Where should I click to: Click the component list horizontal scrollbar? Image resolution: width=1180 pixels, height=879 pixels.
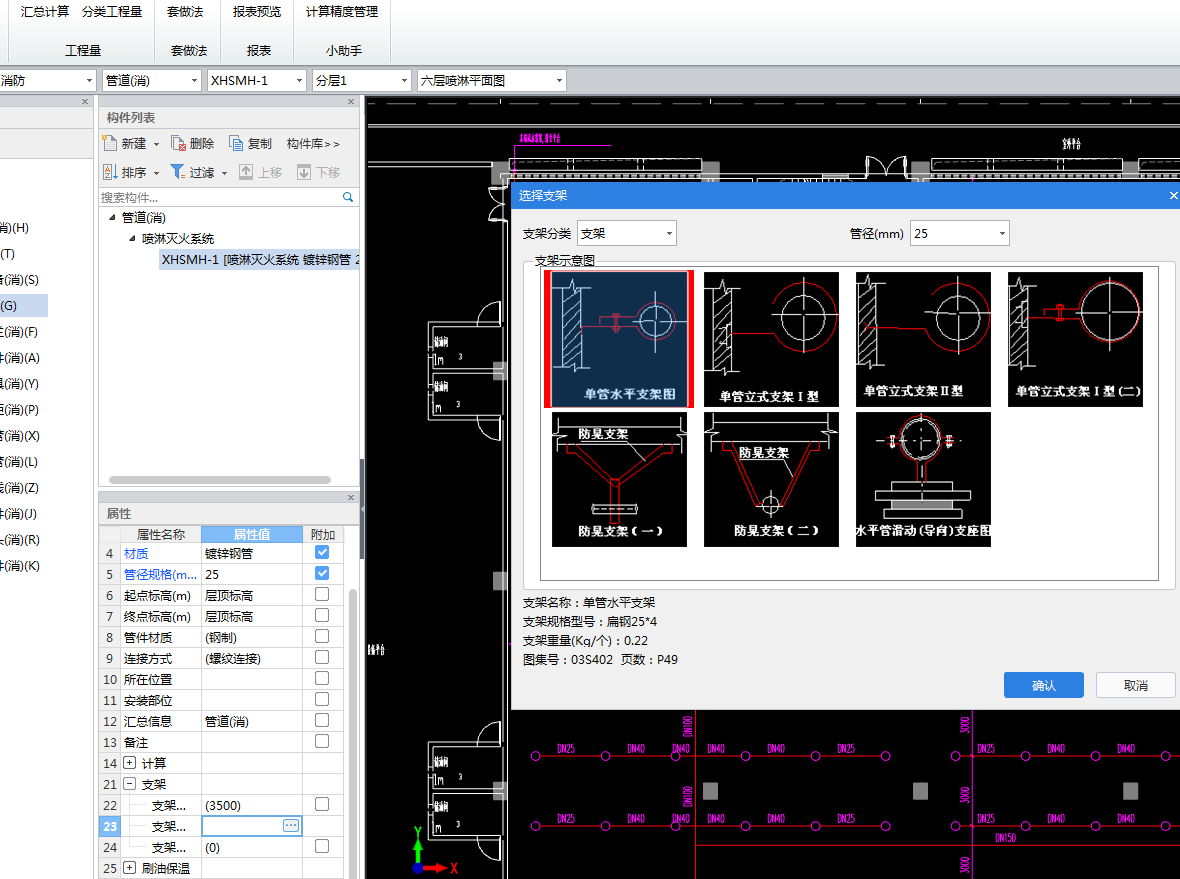[x=220, y=479]
